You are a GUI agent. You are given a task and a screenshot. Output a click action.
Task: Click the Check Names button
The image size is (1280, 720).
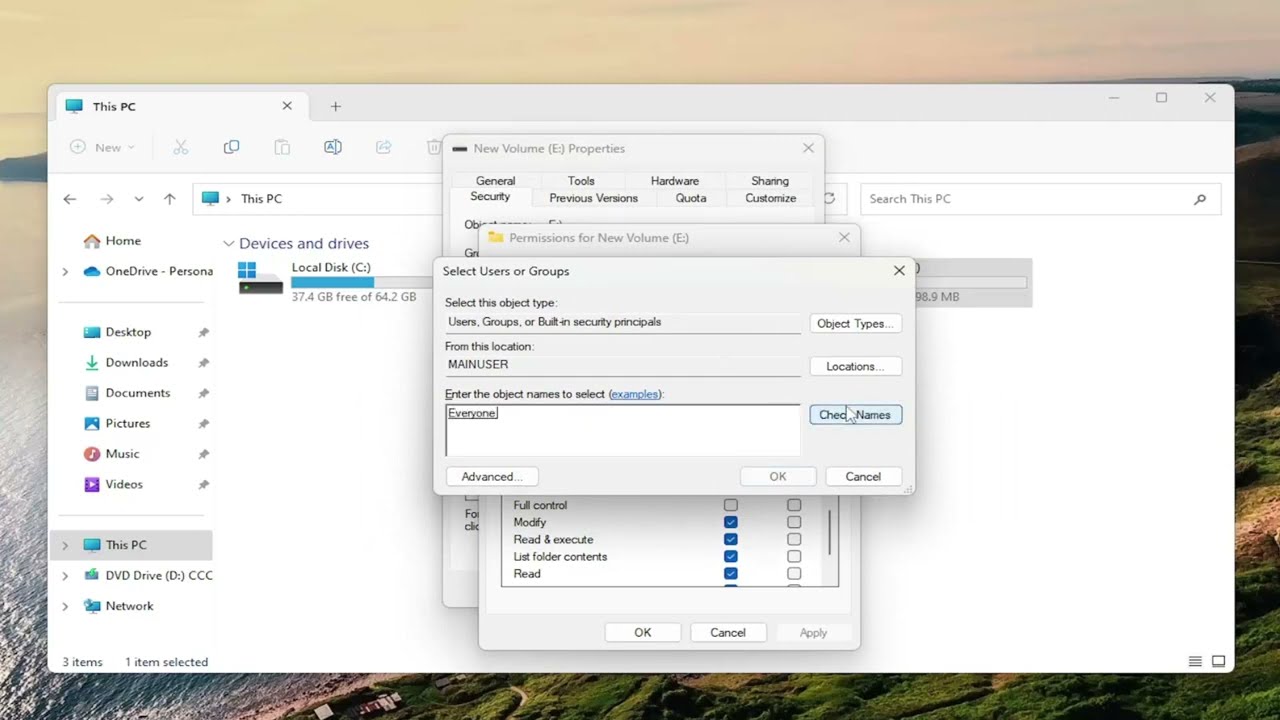tap(855, 415)
